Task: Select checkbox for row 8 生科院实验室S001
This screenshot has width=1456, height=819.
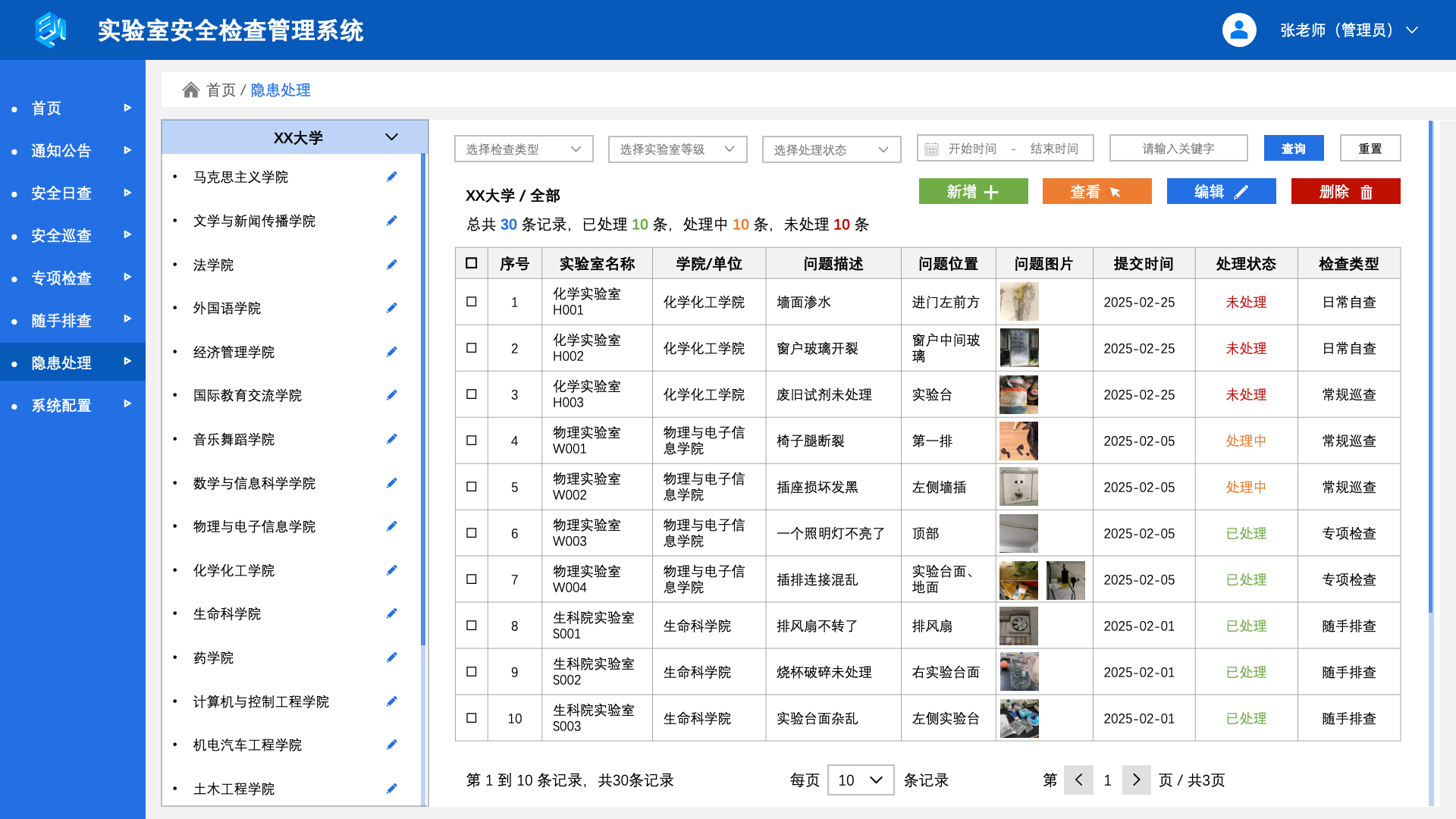Action: point(471,626)
